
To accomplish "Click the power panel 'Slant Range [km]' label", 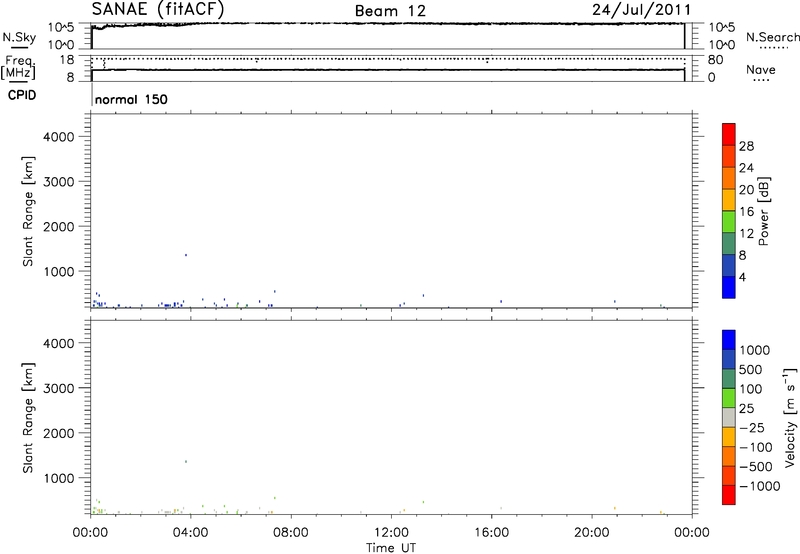I will (x=28, y=211).
